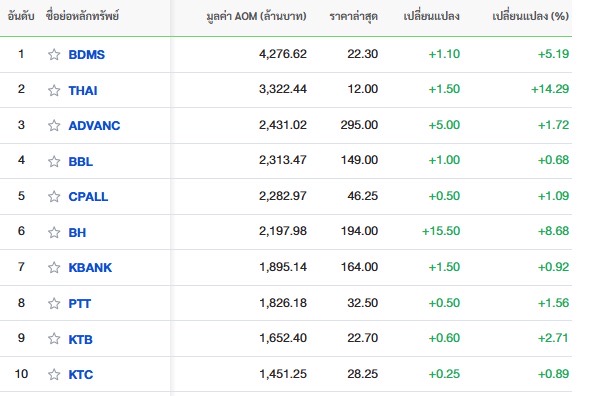Image resolution: width=591 pixels, height=396 pixels.
Task: Sort by เปลี่ยนแปลง (%) column header
Action: point(531,16)
